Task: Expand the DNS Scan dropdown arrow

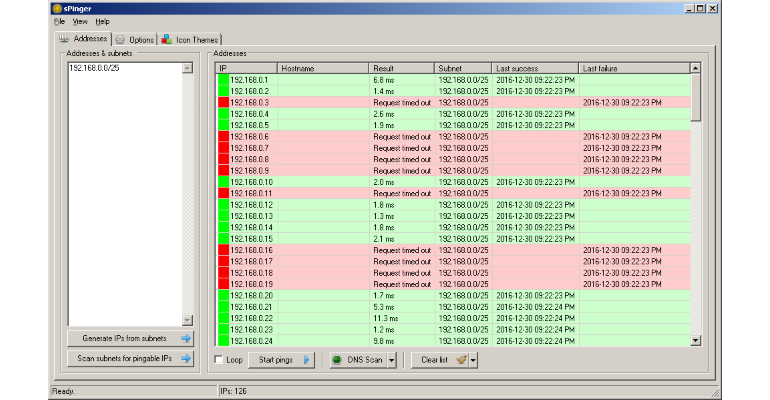Action: tap(391, 360)
